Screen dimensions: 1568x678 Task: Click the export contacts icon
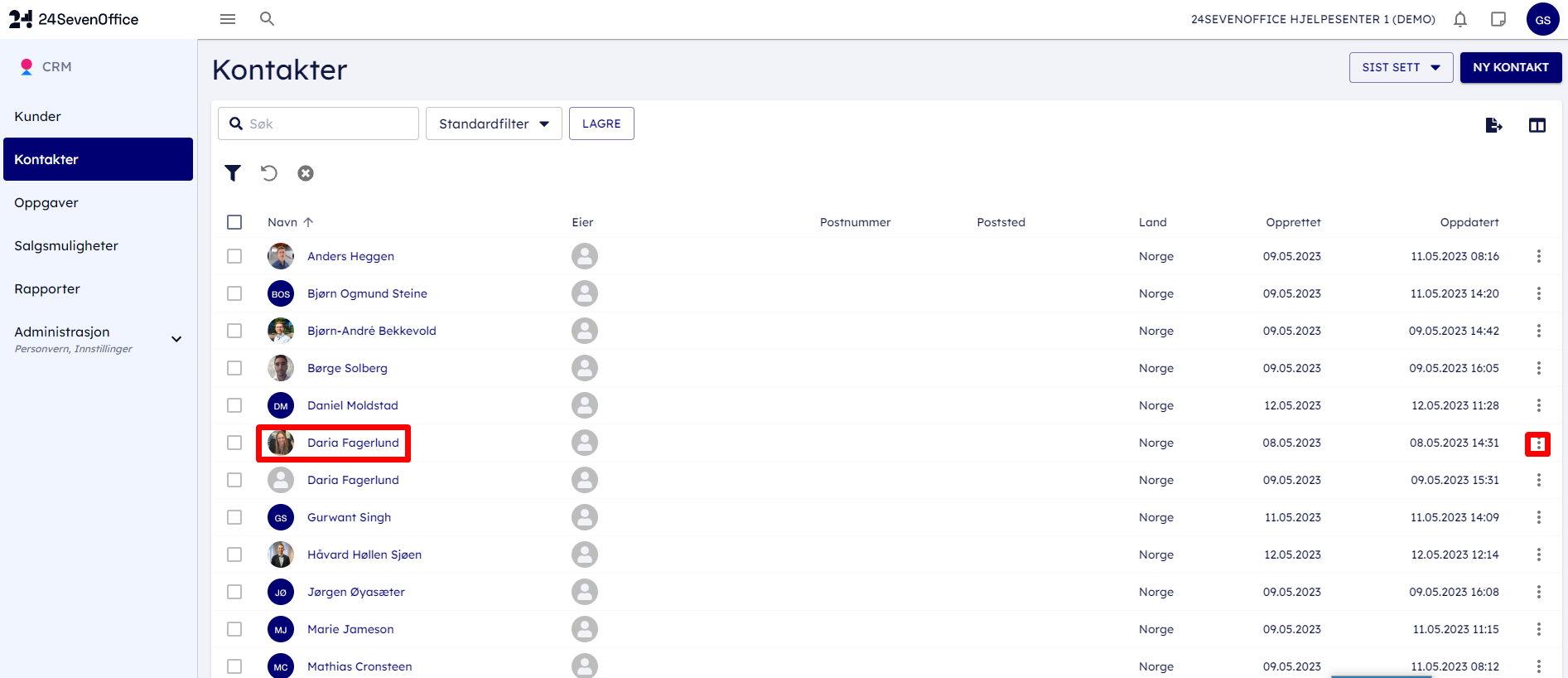[1493, 125]
